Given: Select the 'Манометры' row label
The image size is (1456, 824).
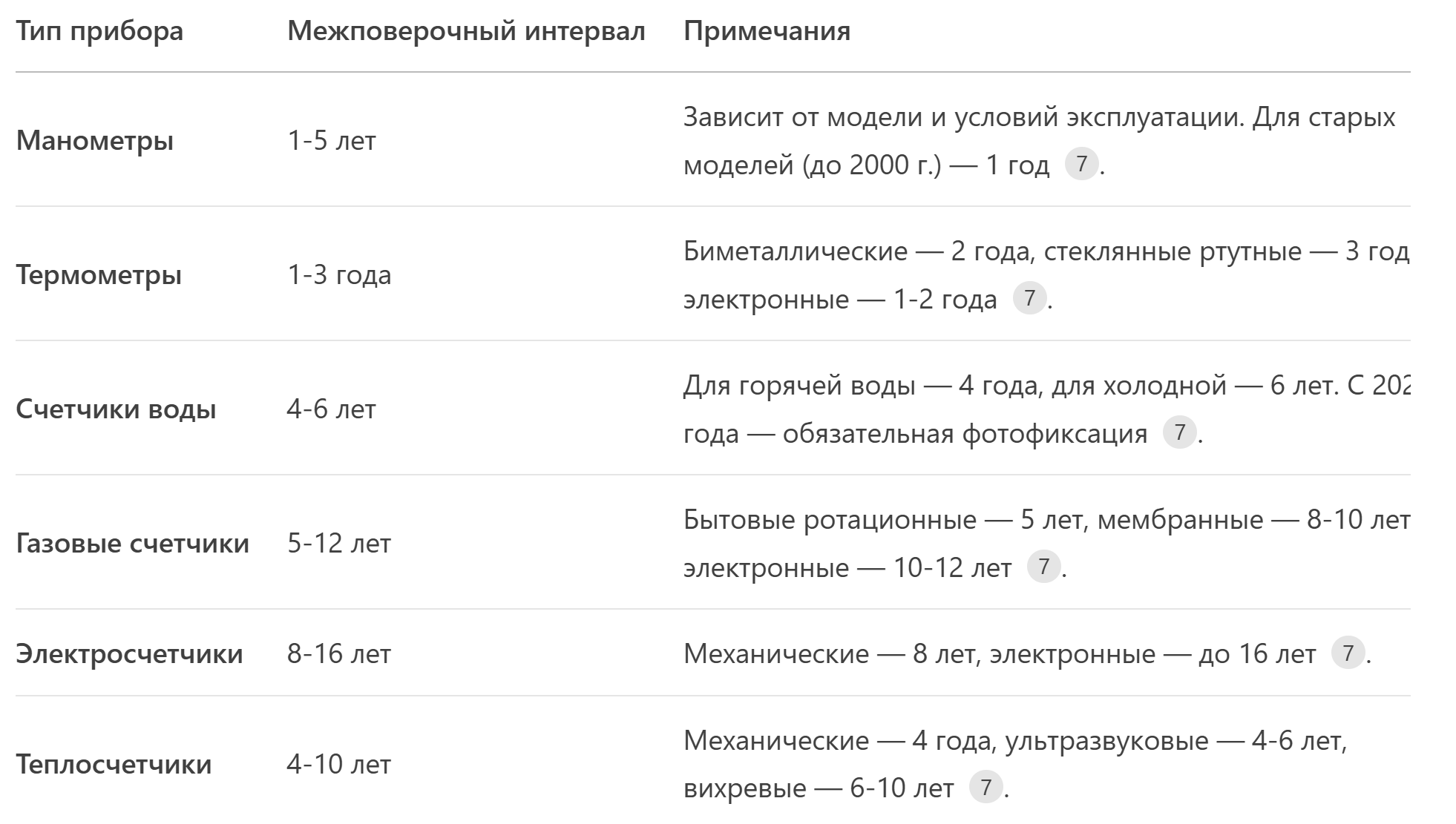Looking at the screenshot, I should point(95,140).
